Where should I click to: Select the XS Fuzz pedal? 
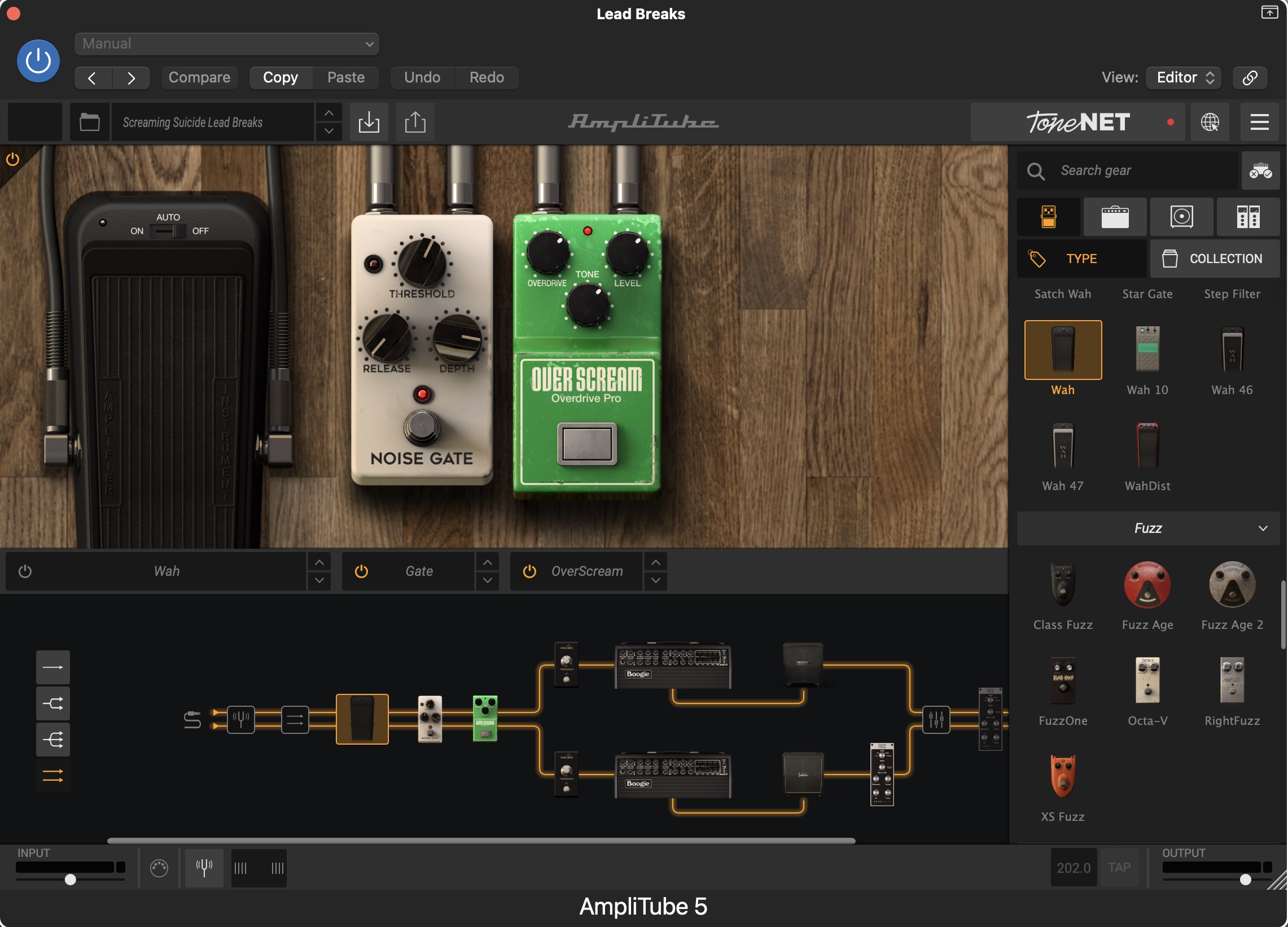[1063, 777]
